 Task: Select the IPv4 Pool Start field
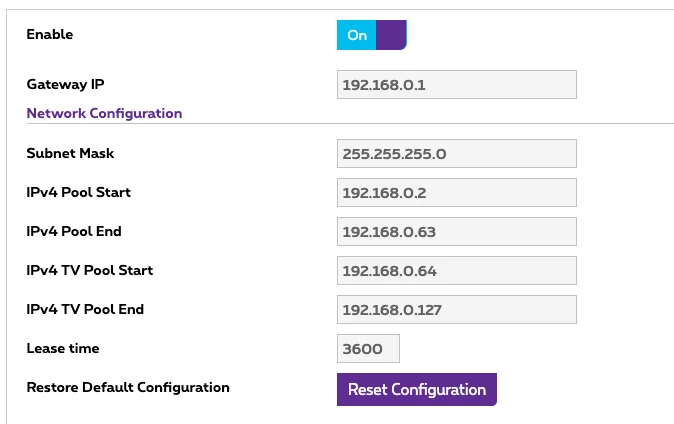457,193
